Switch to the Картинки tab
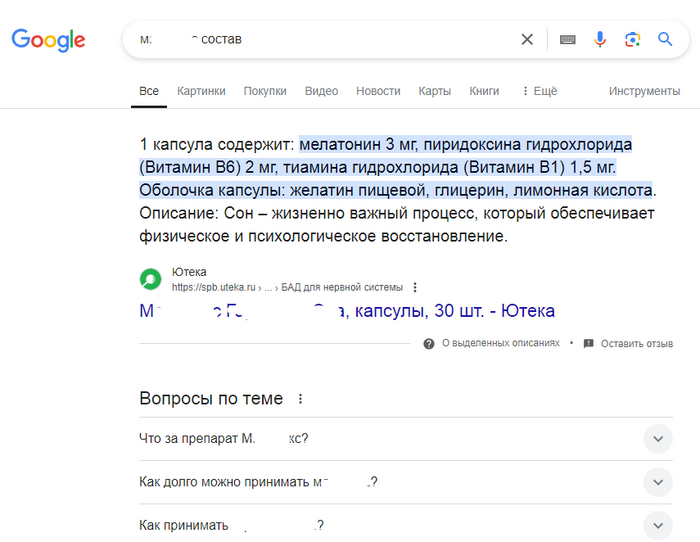This screenshot has height=542, width=700. coord(201,91)
